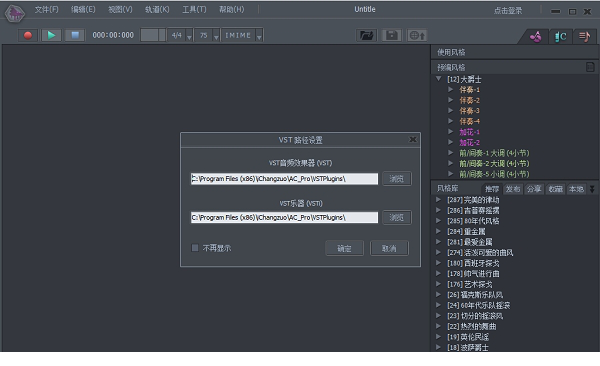
Task: Click 浏览 next to the VST音频效果器 path
Action: coord(396,179)
